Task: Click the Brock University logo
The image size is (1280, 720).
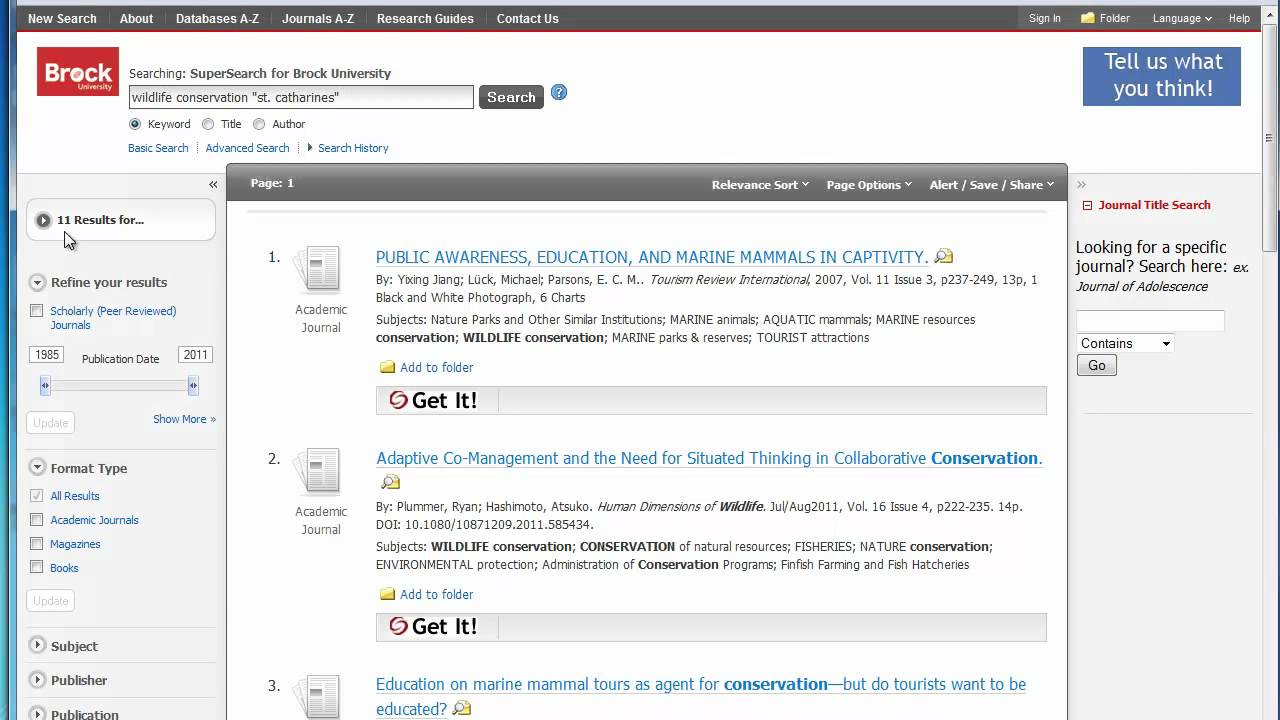Action: tap(78, 72)
